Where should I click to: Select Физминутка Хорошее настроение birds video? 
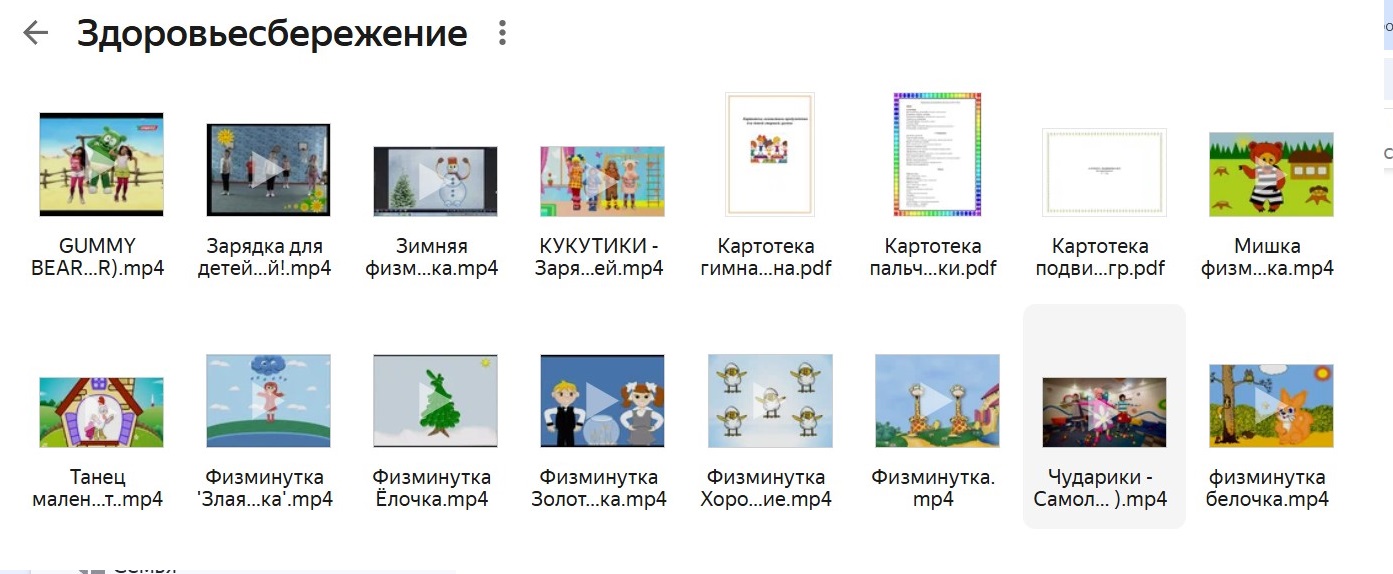[769, 400]
